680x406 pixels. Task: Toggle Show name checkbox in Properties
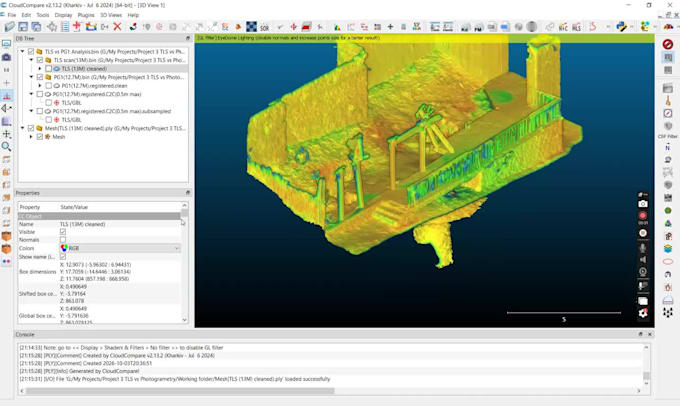[x=63, y=257]
